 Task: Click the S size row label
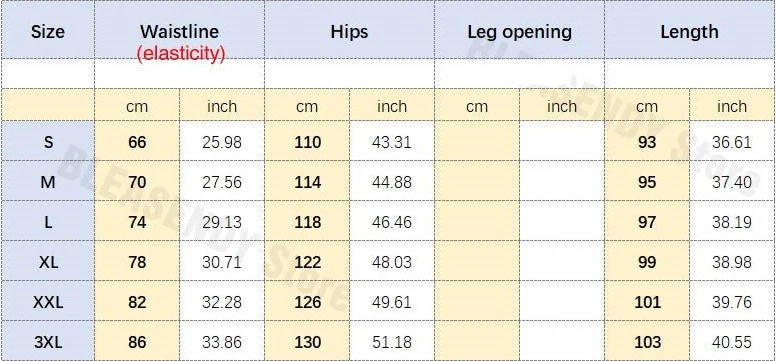coord(48,143)
